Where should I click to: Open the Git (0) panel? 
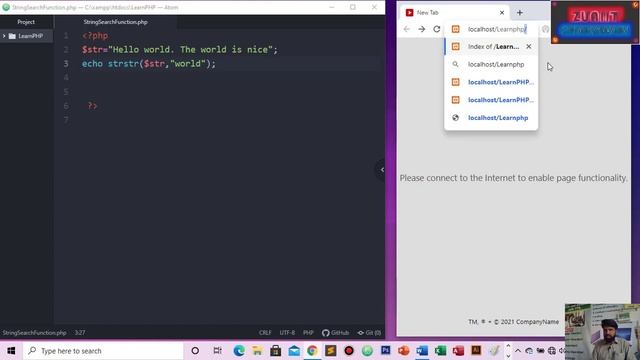(x=369, y=333)
